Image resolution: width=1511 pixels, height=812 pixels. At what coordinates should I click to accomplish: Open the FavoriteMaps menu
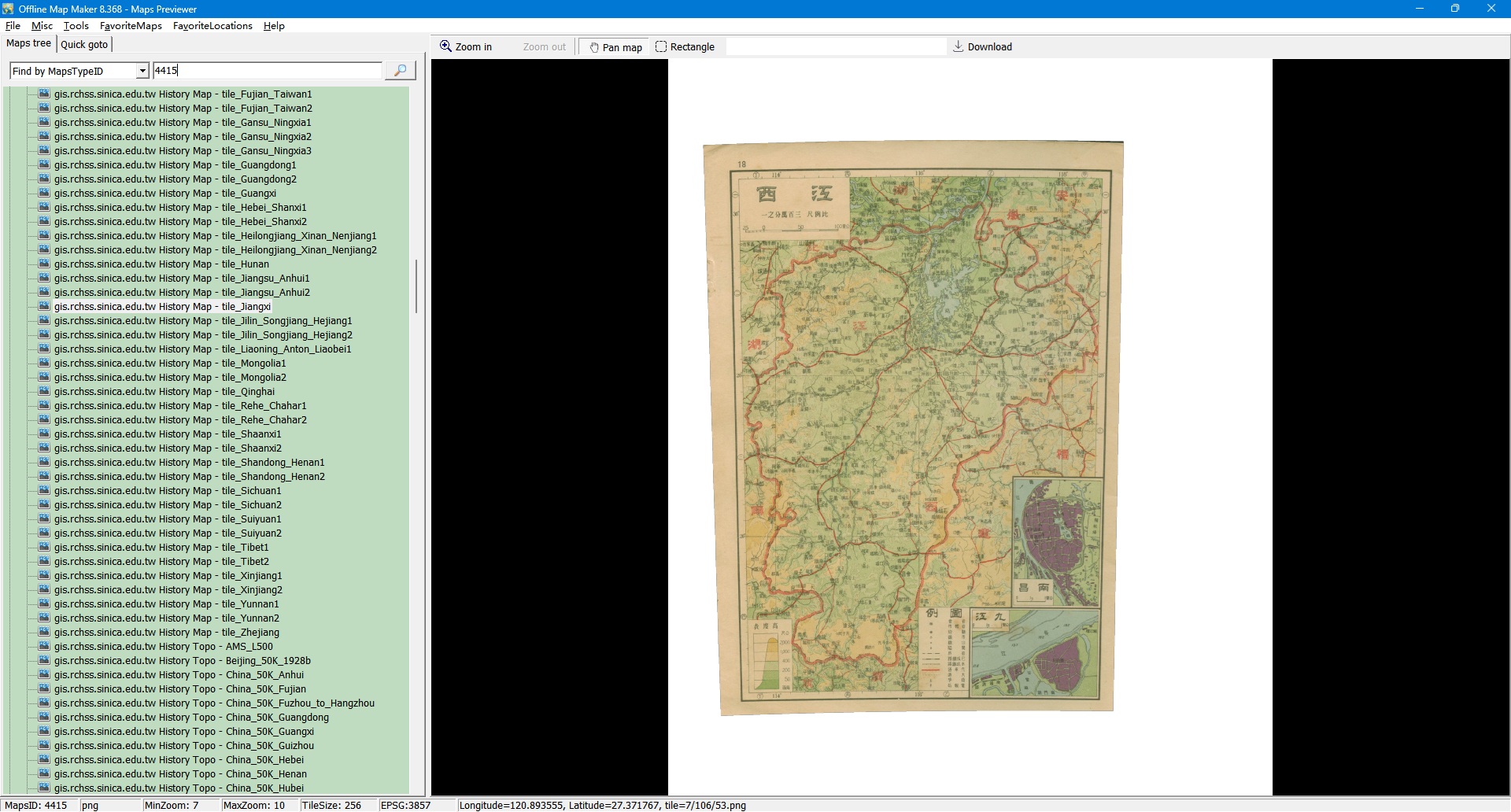coord(131,26)
